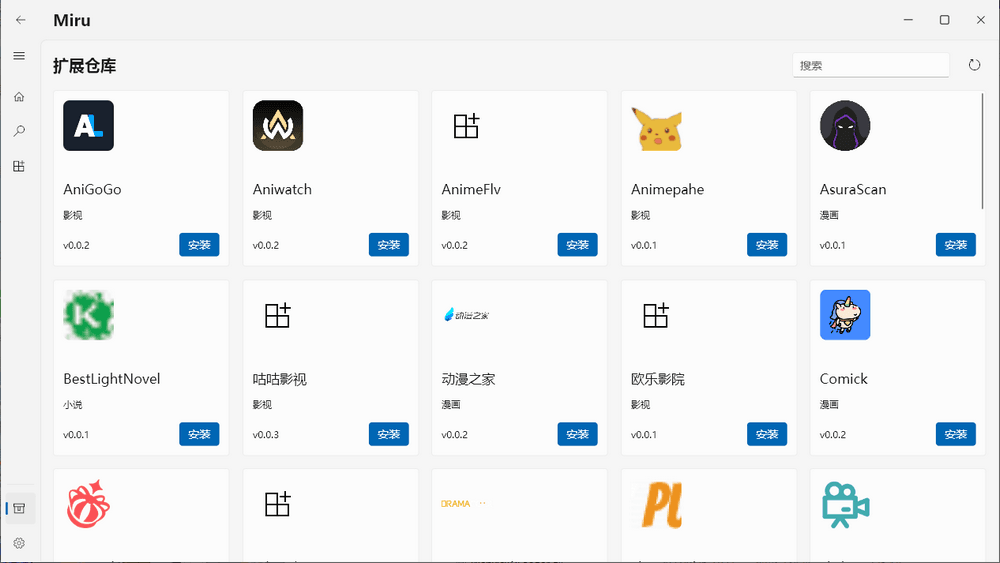
Task: Open the Home page from sidebar
Action: pos(19,97)
